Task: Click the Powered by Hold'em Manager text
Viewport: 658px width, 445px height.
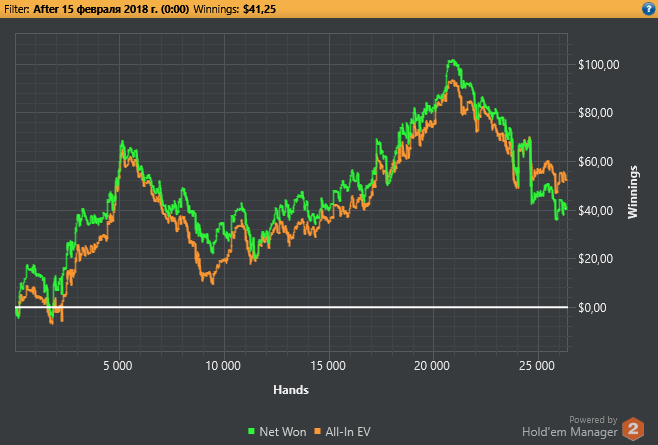Action: pos(570,426)
